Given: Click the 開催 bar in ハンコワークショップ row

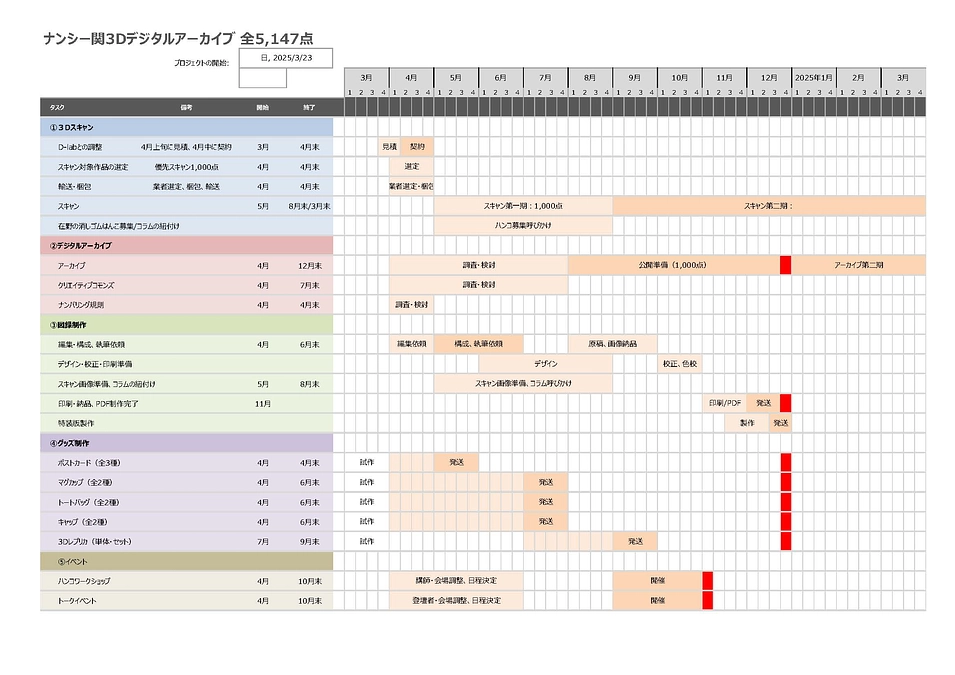Looking at the screenshot, I should [657, 581].
